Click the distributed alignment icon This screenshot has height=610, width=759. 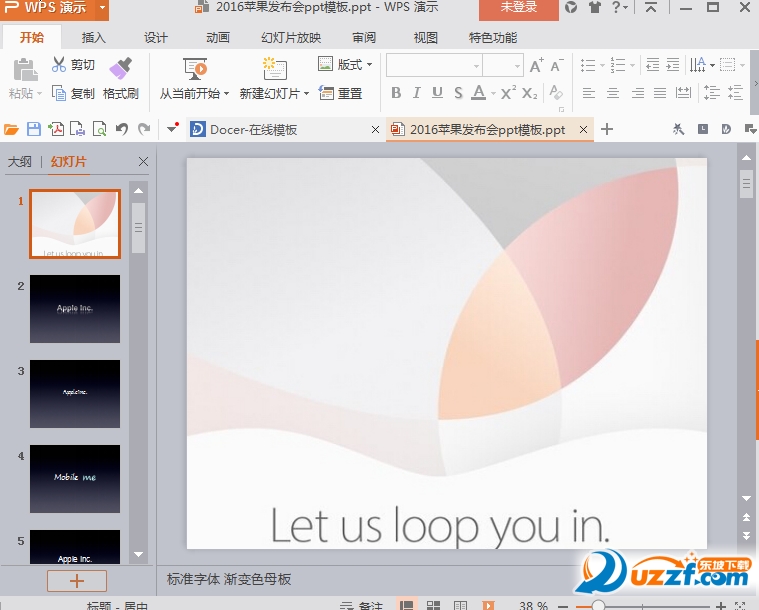tap(683, 92)
